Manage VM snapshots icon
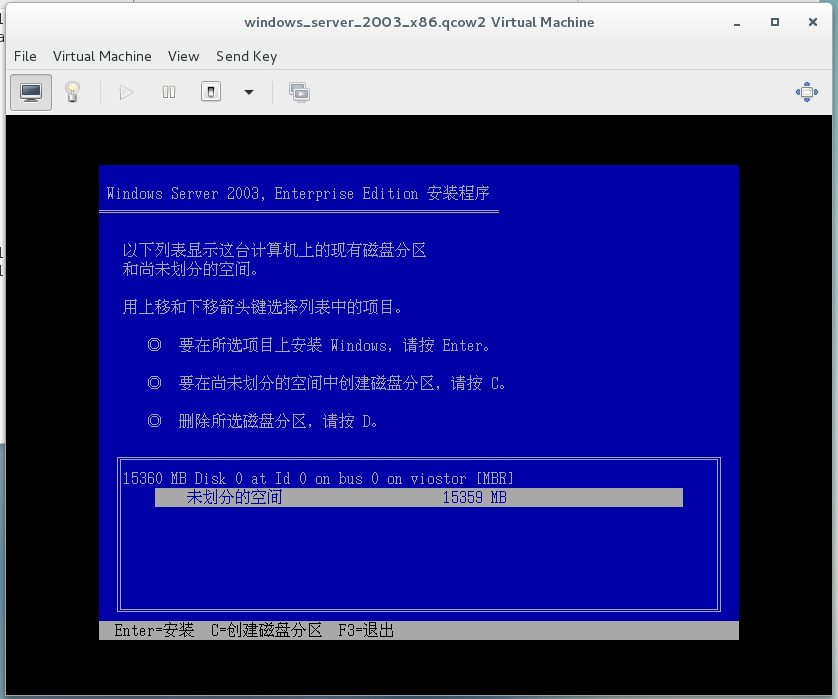Viewport: 838px width, 699px height. pos(299,92)
